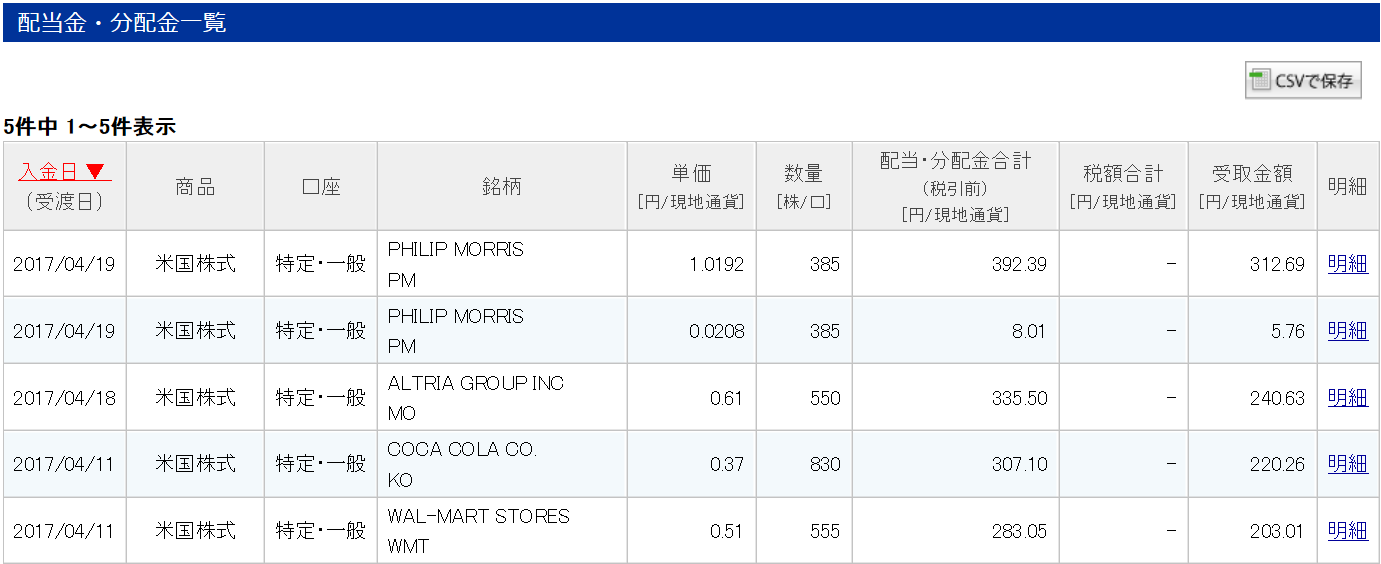This screenshot has height=564, width=1381.
Task: Open 明細 link for Wal-Mart Stores
Action: tap(1347, 531)
